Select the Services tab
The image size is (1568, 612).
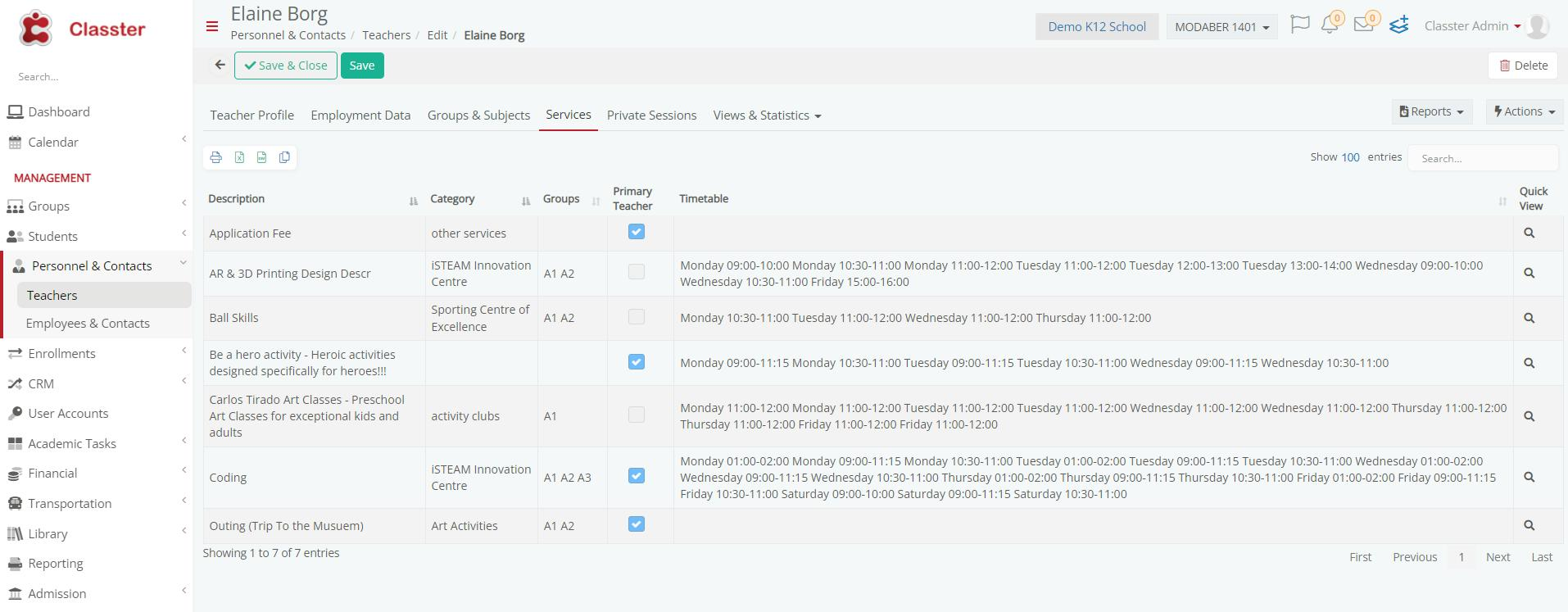(x=569, y=115)
